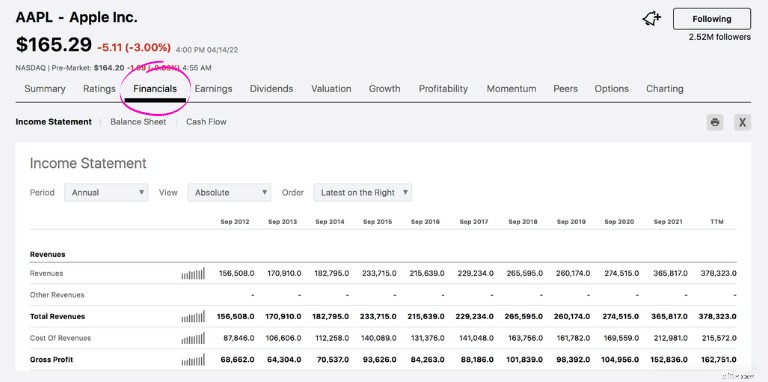The height and width of the screenshot is (382, 768).
Task: Switch to the Growth tab
Action: click(x=384, y=89)
